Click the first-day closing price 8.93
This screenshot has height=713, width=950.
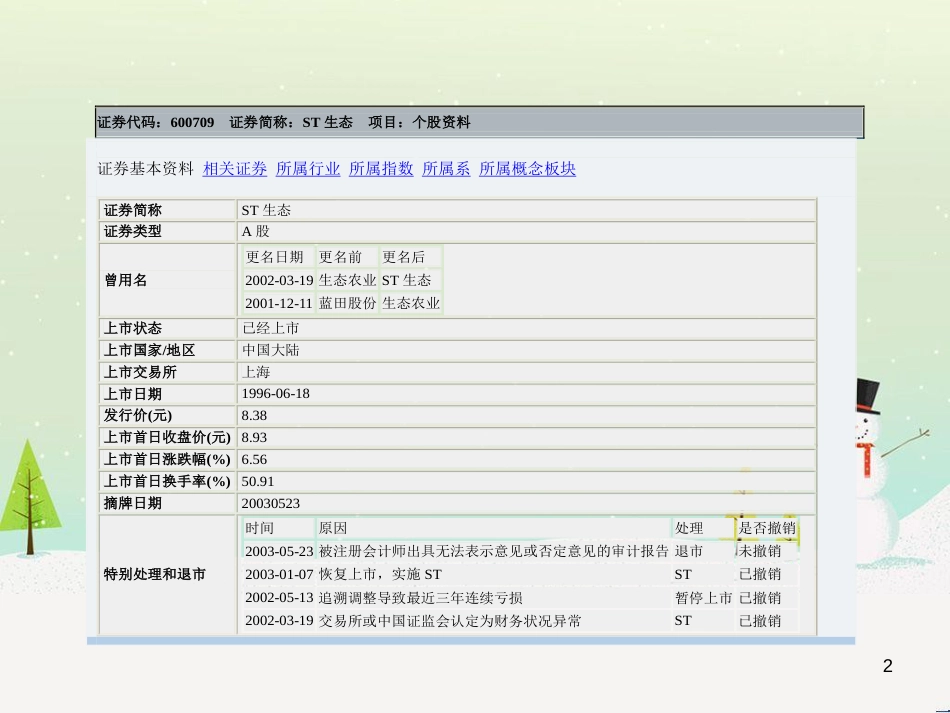point(254,437)
